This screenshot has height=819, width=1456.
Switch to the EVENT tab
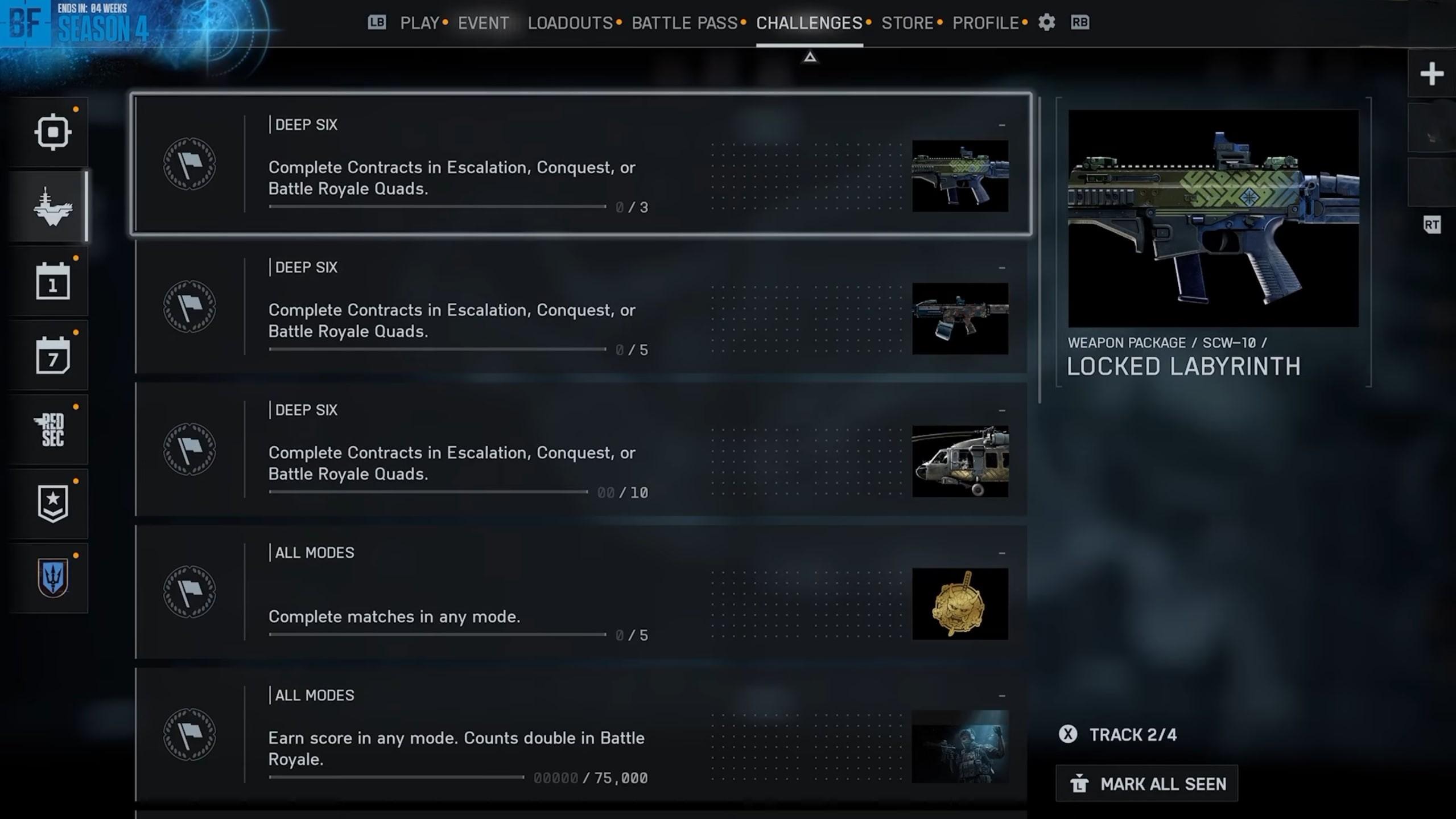point(483,23)
